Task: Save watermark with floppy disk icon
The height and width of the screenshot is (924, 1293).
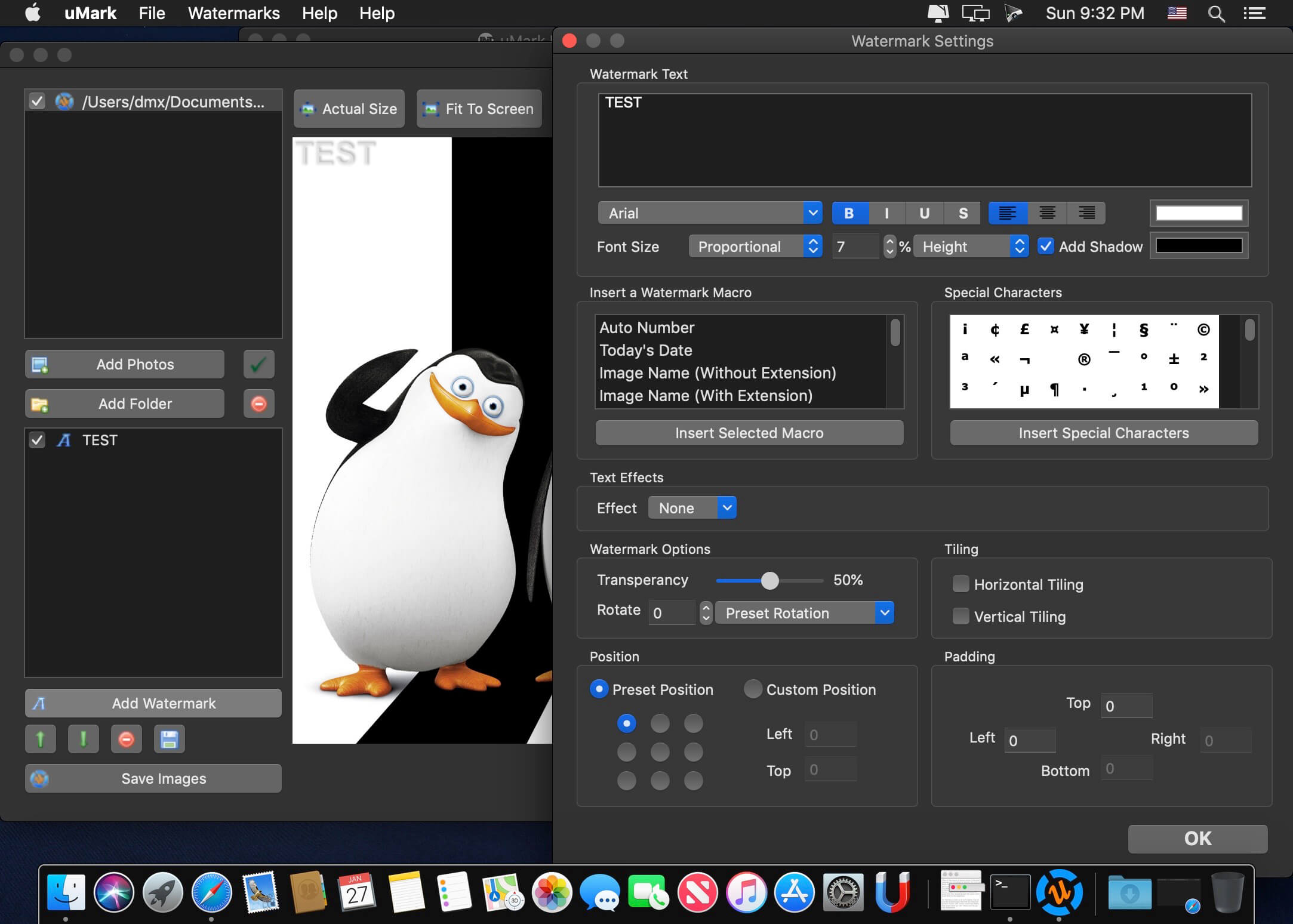Action: (170, 740)
